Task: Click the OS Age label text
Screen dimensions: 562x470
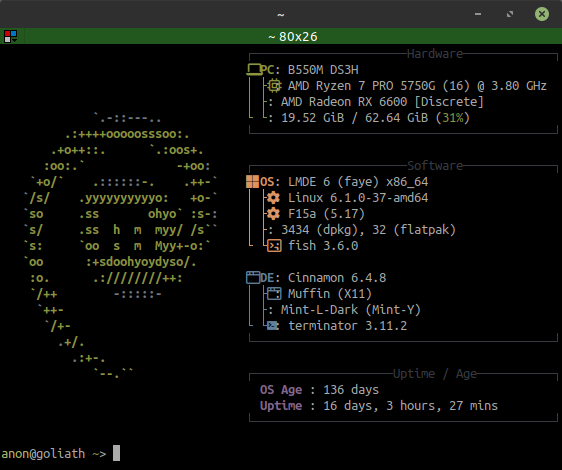Action: [x=281, y=390]
